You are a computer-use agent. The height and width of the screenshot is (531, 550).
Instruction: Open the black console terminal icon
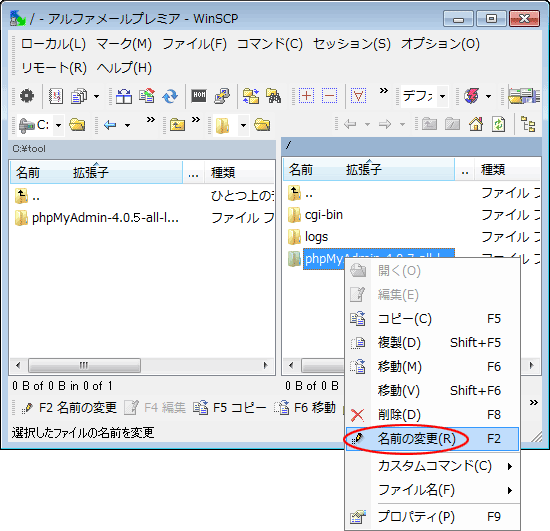199,95
